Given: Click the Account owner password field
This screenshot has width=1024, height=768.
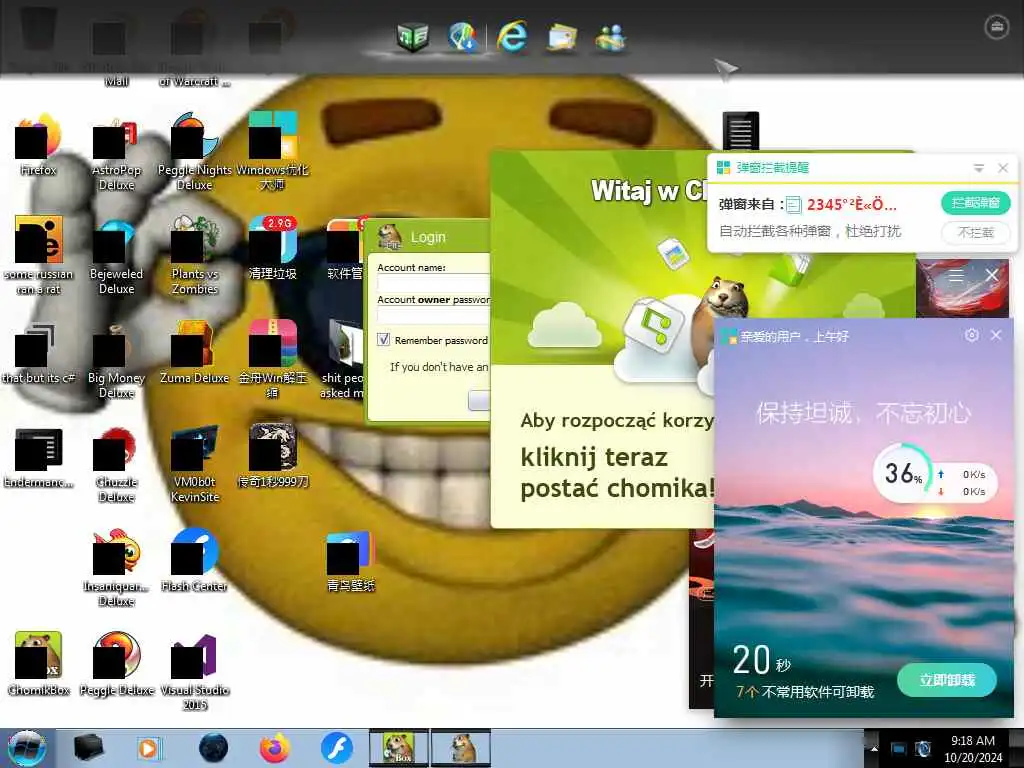Looking at the screenshot, I should [x=434, y=315].
